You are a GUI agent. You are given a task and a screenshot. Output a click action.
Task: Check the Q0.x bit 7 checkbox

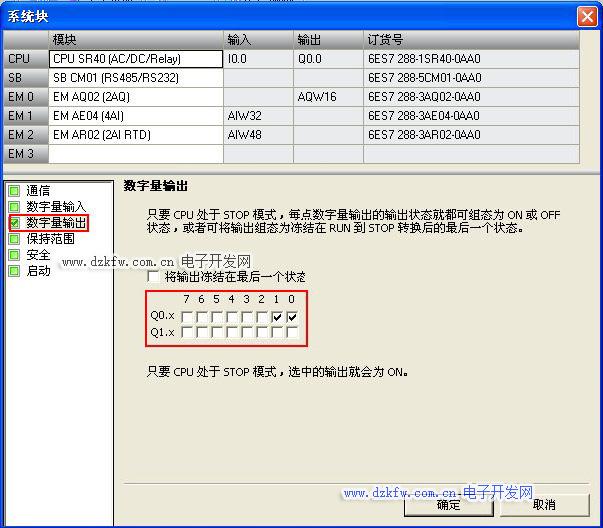click(187, 317)
